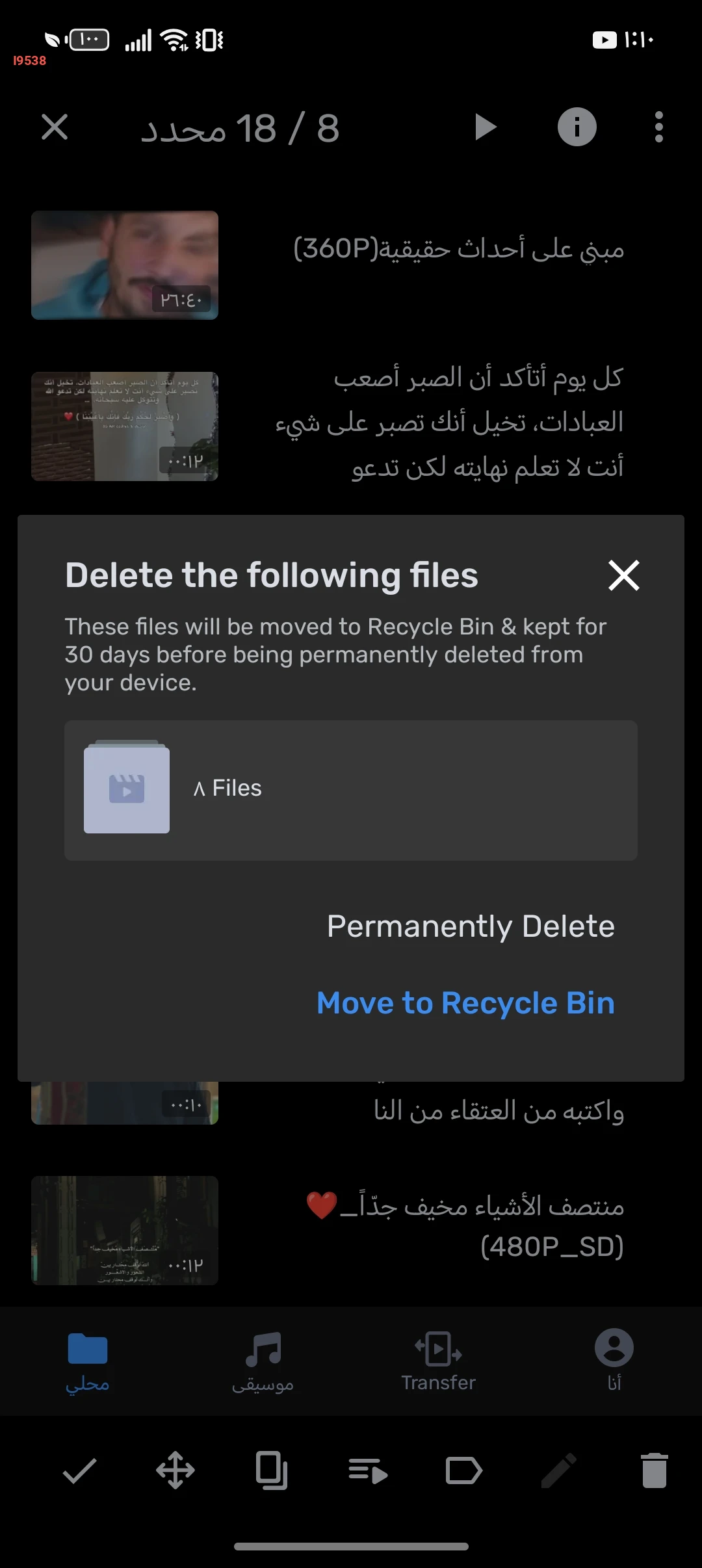Viewport: 702px width, 1568px height.
Task: Exit selection mode with the X
Action: tap(55, 127)
